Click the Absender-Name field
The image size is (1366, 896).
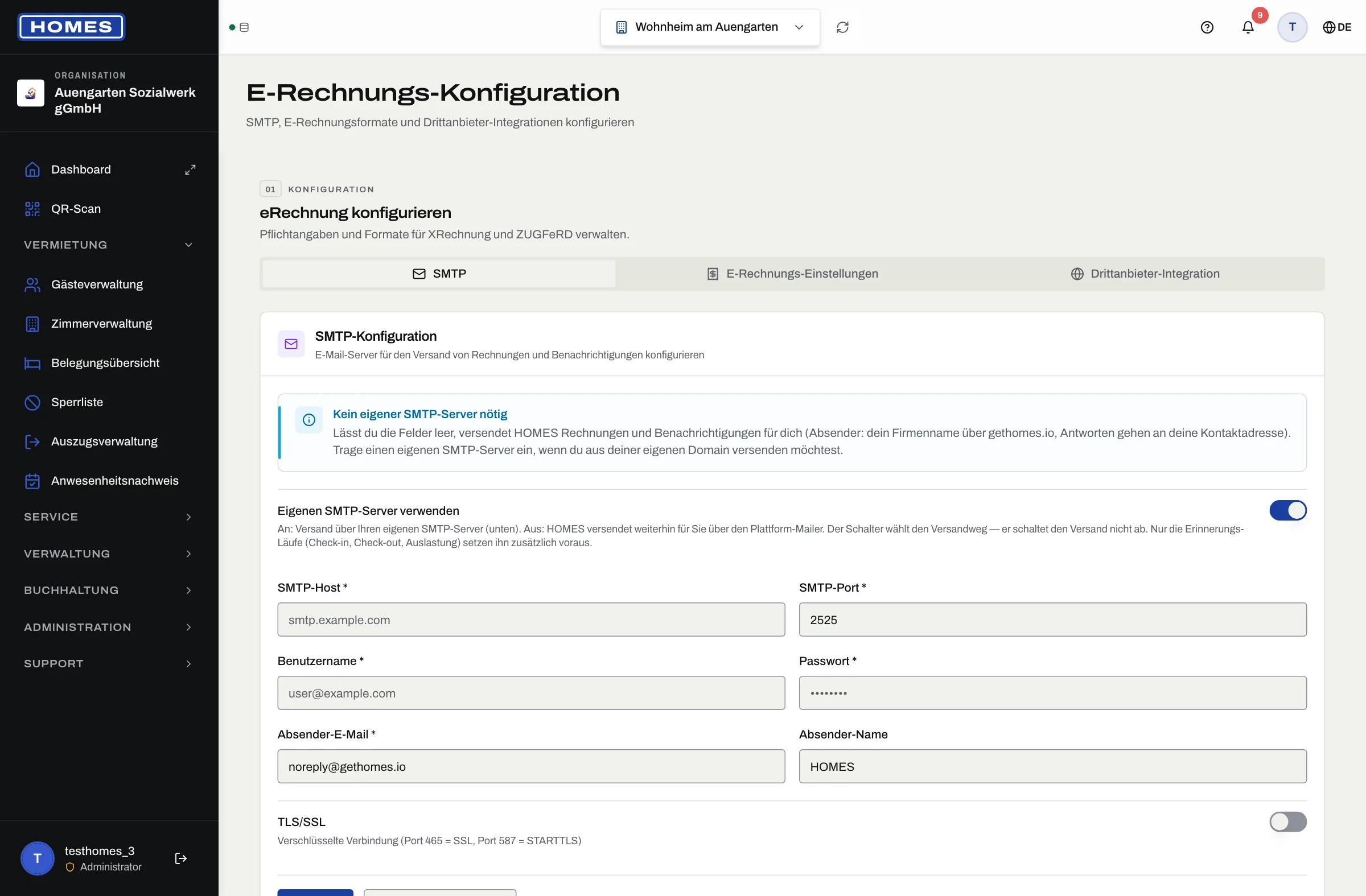coord(1052,766)
